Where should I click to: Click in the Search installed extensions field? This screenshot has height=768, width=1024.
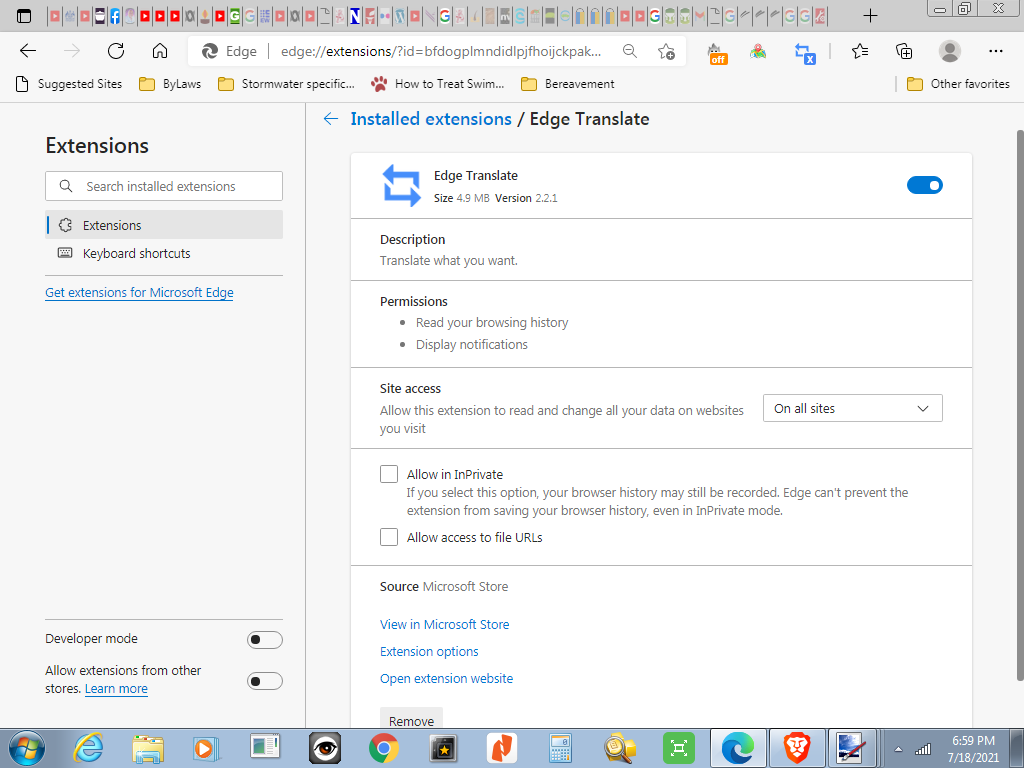[175, 186]
